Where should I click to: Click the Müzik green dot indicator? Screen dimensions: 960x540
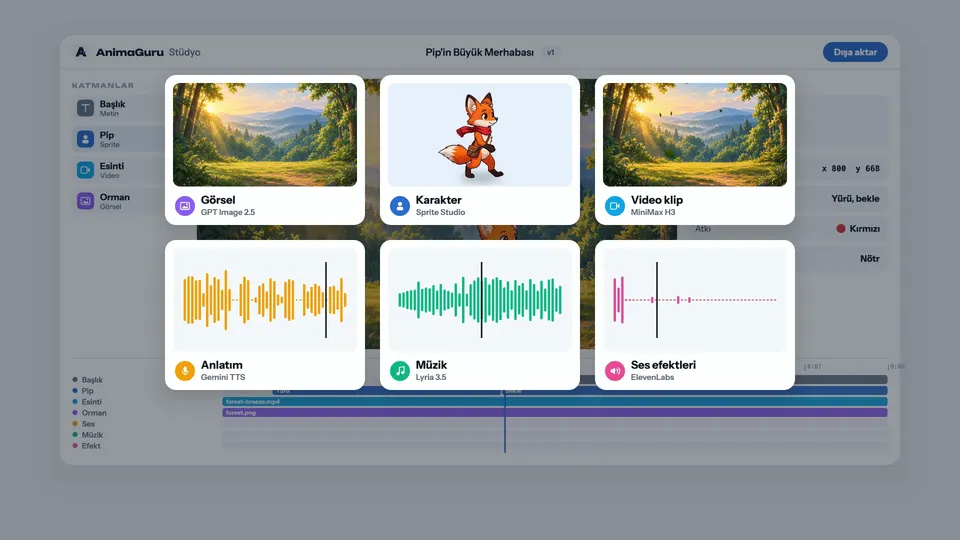pos(75,435)
